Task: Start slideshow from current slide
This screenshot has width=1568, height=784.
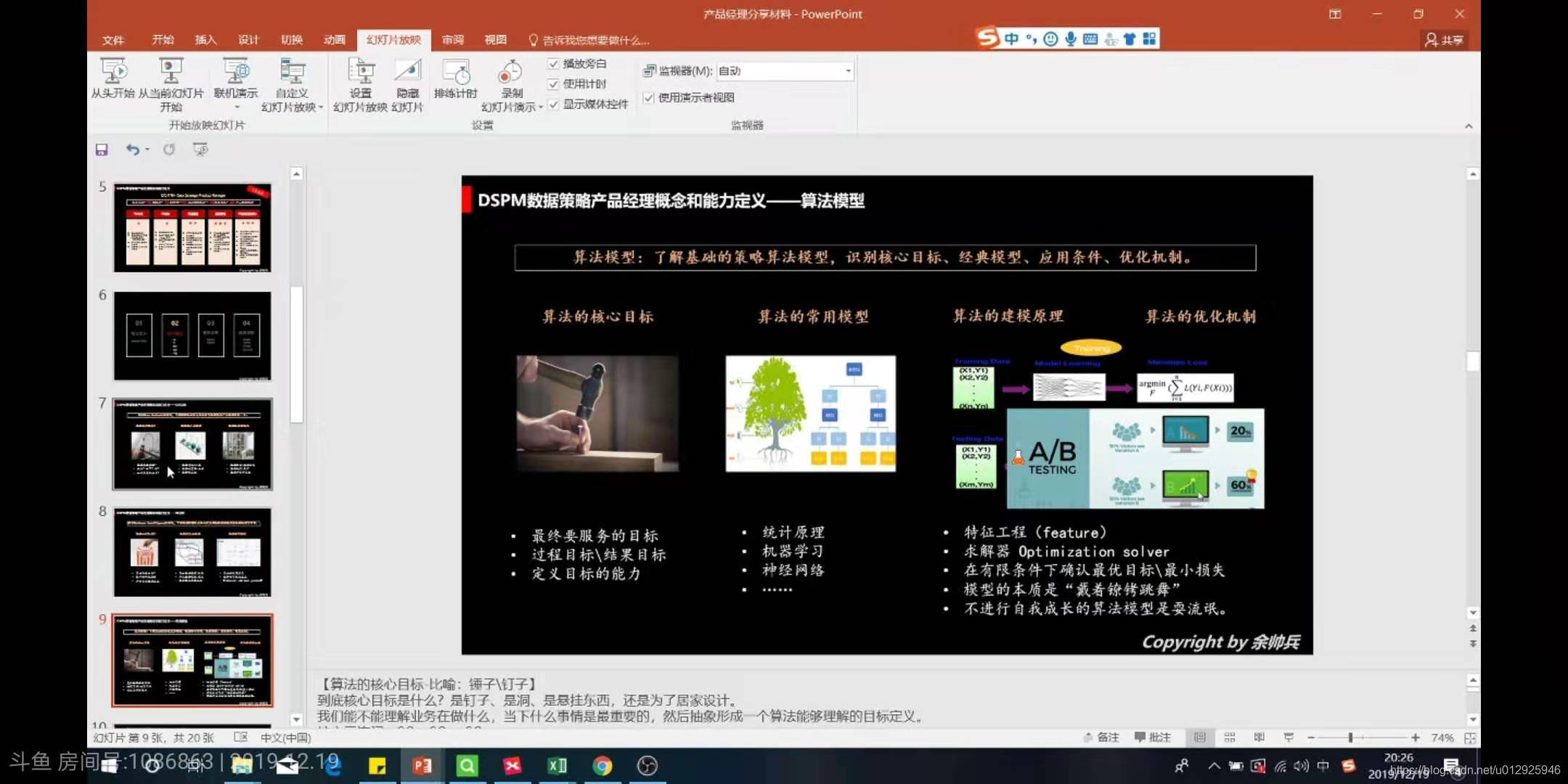Action: [170, 82]
